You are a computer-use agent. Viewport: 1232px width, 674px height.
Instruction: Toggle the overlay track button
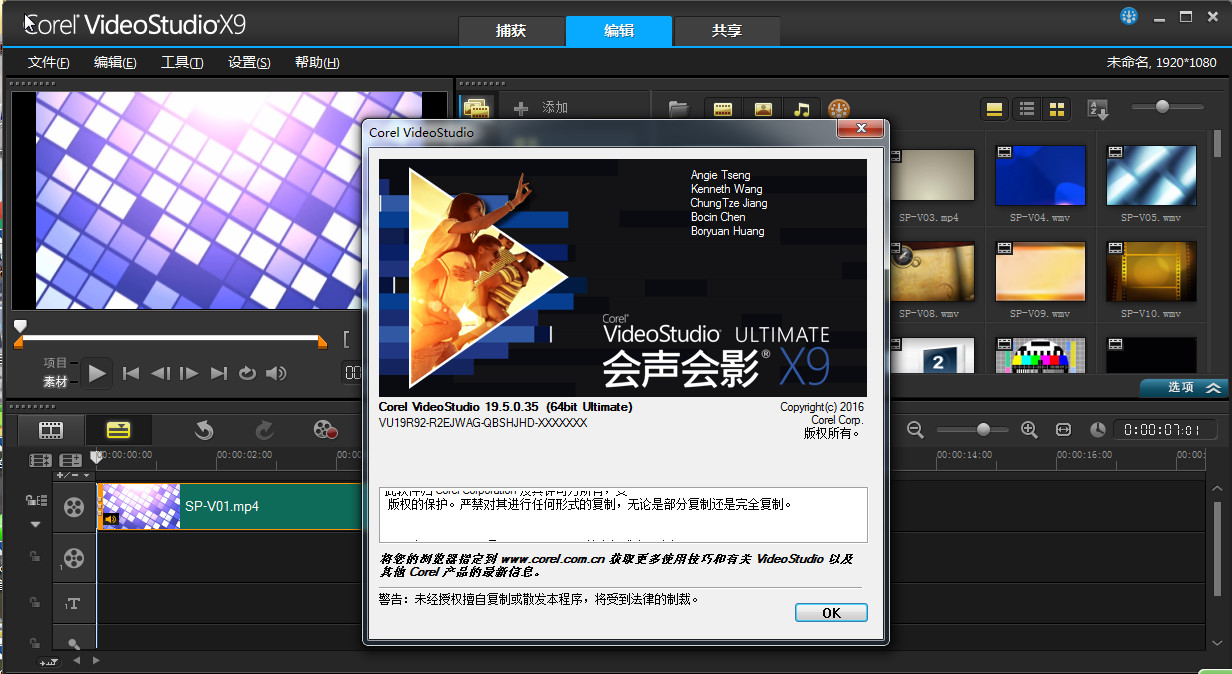tap(74, 558)
